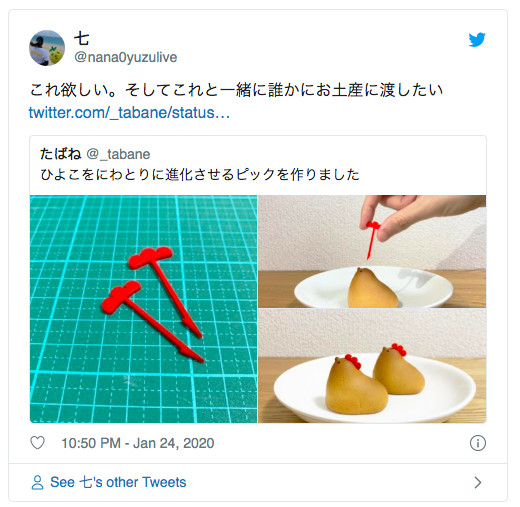Open quoted author name たばね
Screen dimensions: 520x507
click(x=61, y=154)
